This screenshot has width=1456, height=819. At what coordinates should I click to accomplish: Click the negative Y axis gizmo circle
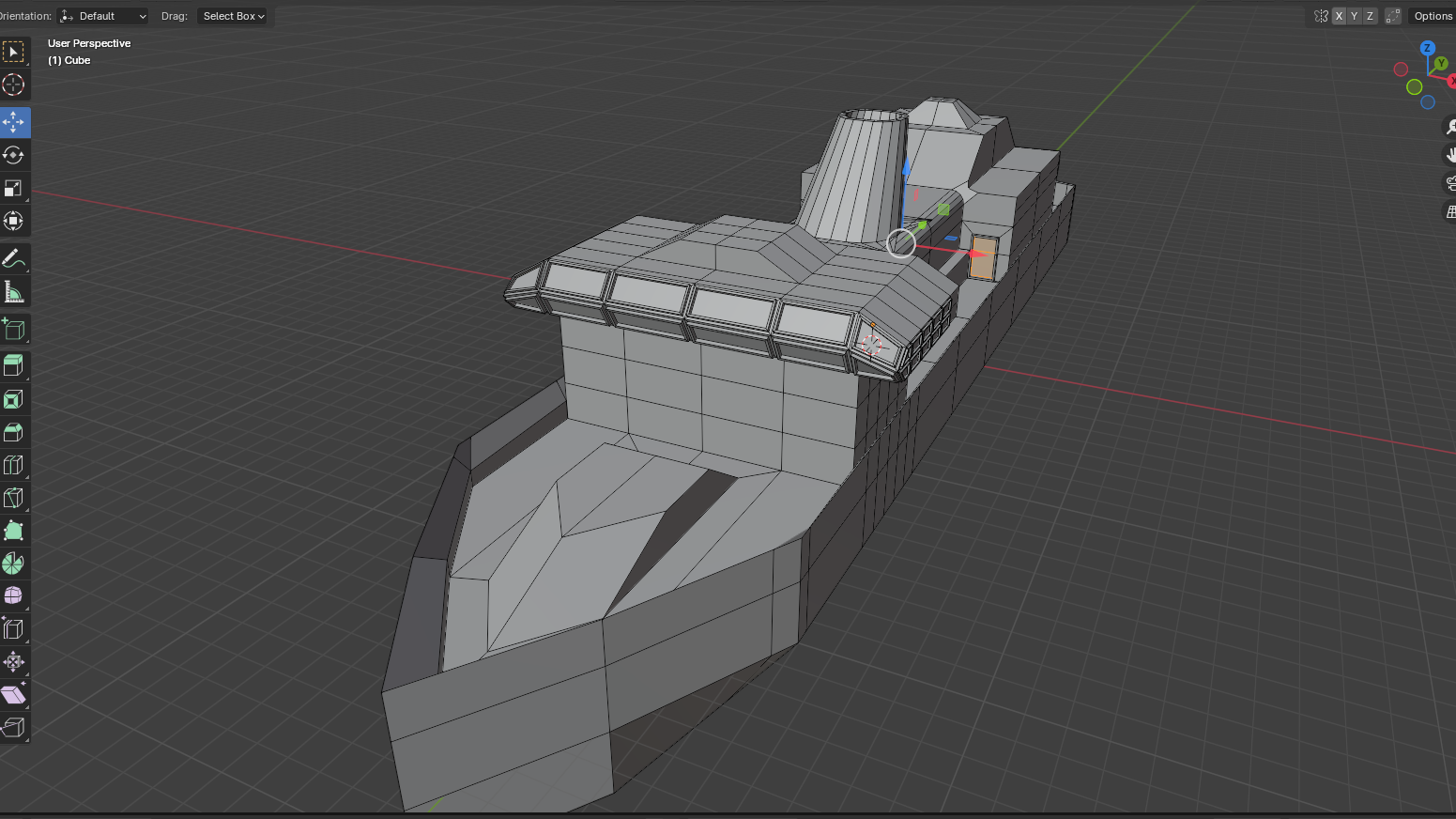click(x=1415, y=87)
